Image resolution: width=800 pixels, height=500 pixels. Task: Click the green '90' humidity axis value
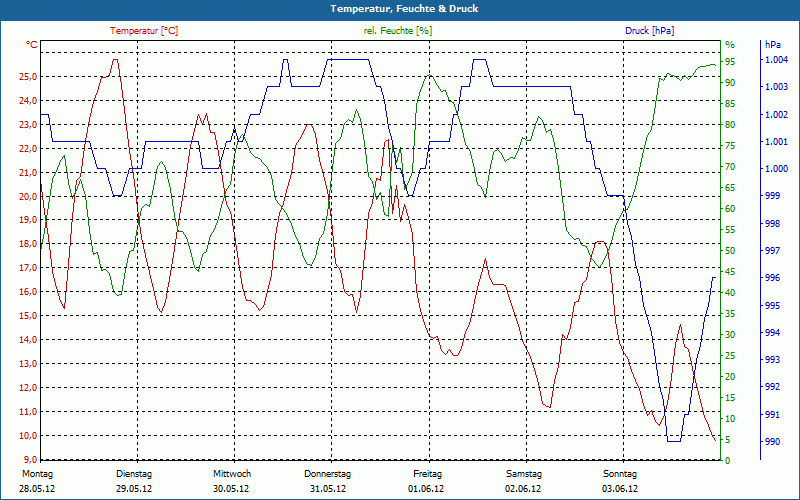point(730,83)
